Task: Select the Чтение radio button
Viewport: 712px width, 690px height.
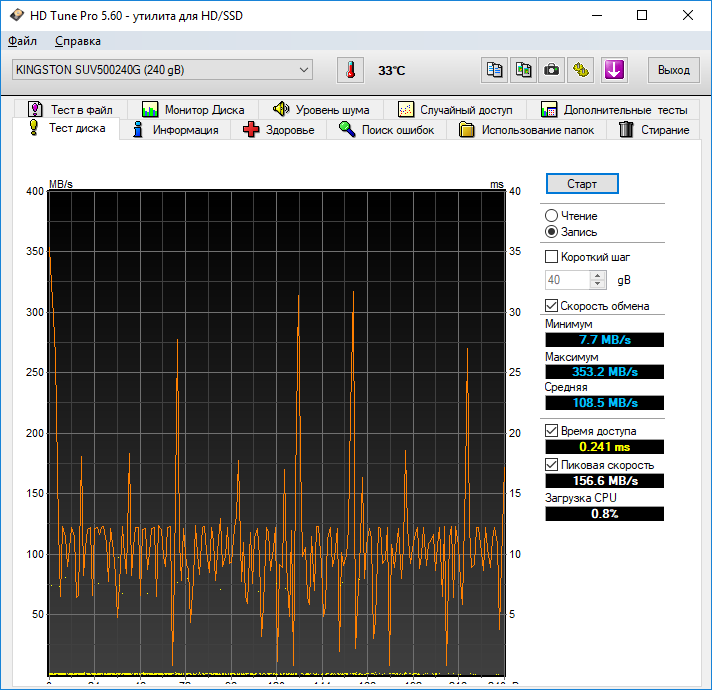Action: click(552, 216)
